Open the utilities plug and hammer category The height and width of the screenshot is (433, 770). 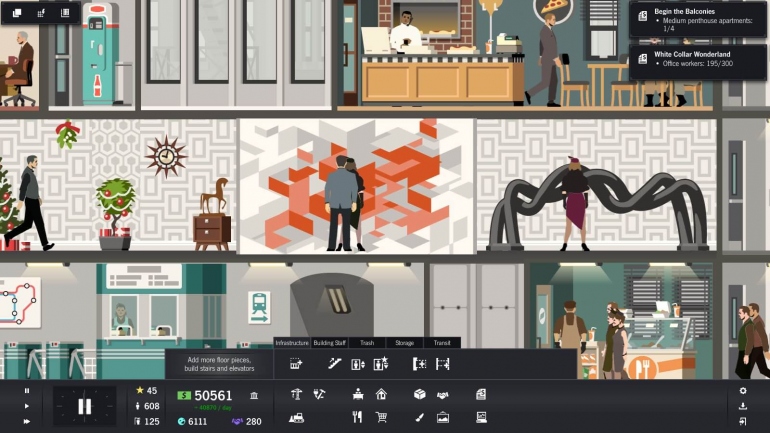[319, 394]
